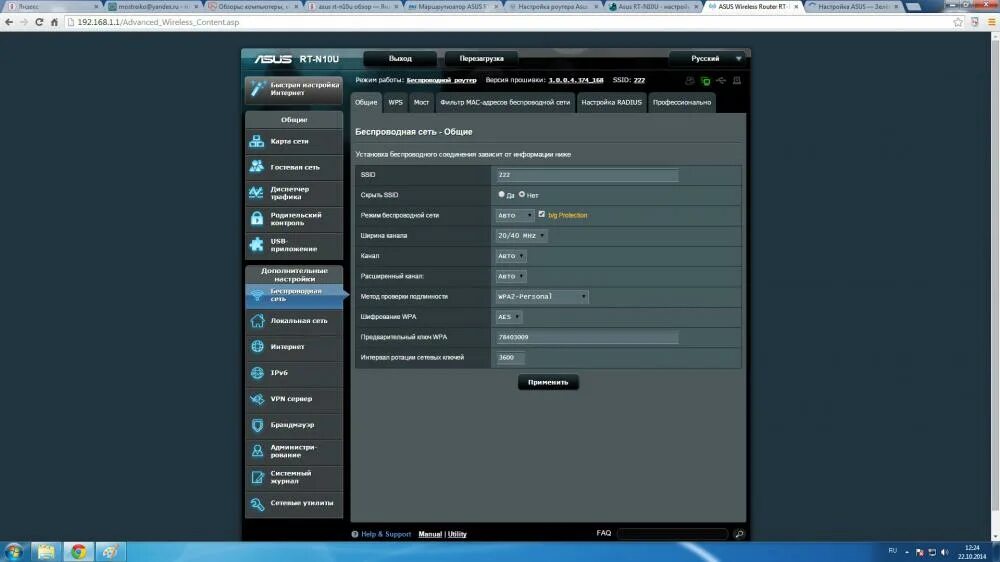Toggle b/g Protection checkbox
The image size is (1000, 562).
(x=541, y=214)
